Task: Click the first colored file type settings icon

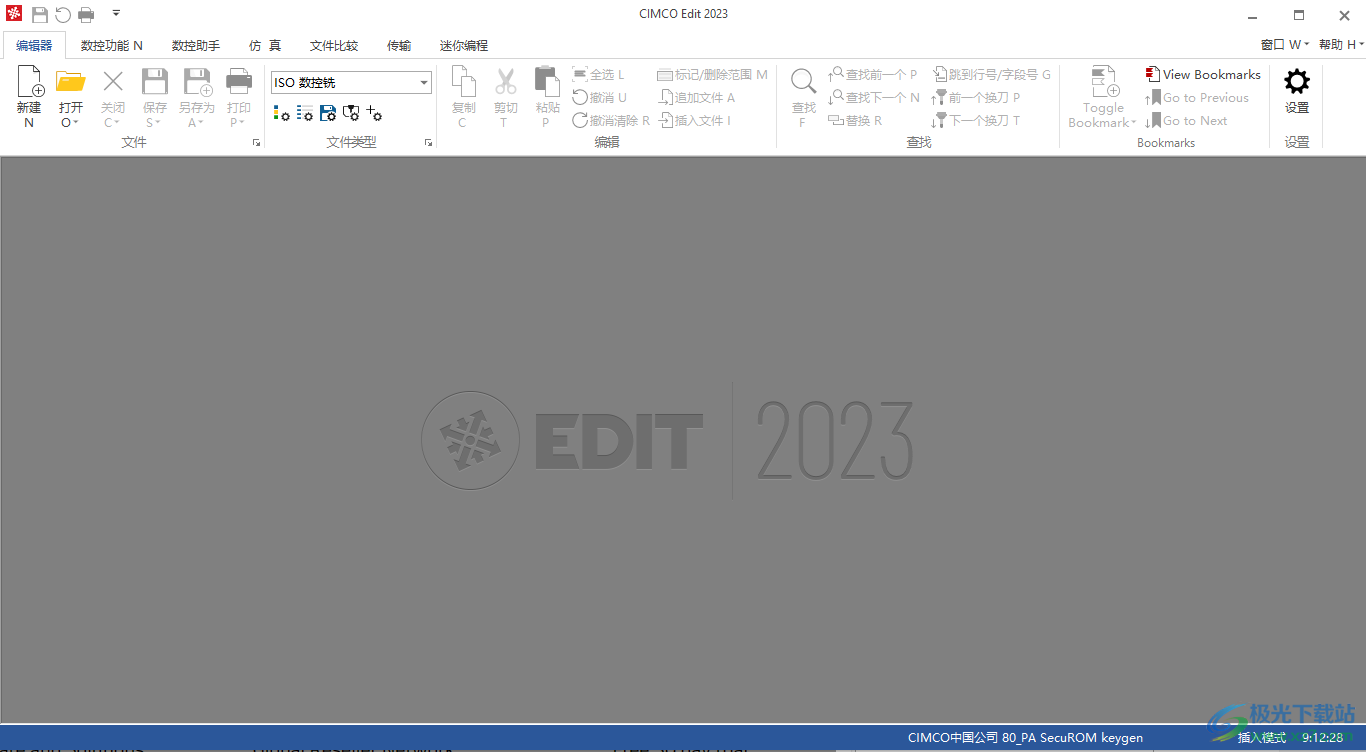Action: tap(282, 113)
